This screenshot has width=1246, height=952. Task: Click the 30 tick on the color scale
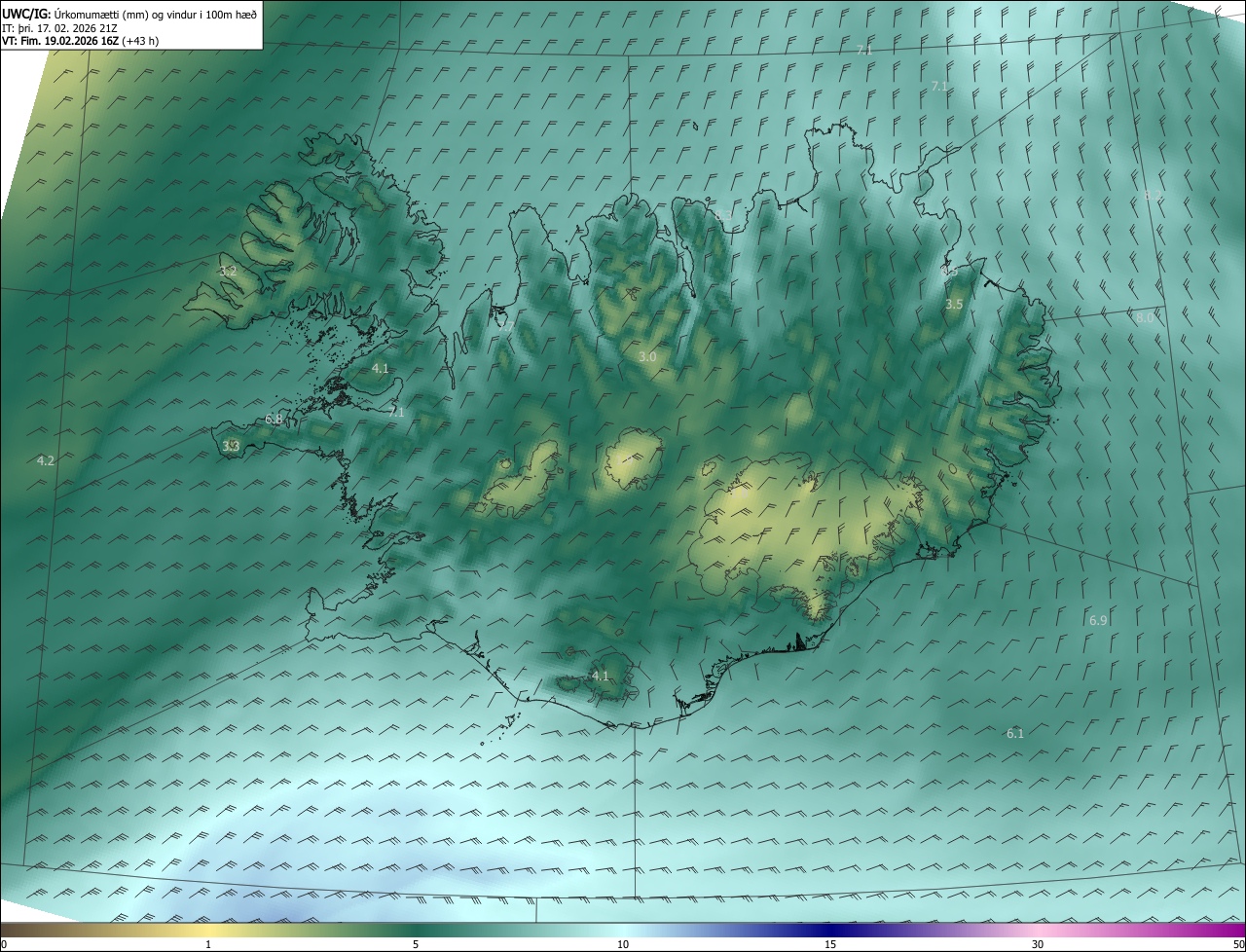tap(1038, 944)
